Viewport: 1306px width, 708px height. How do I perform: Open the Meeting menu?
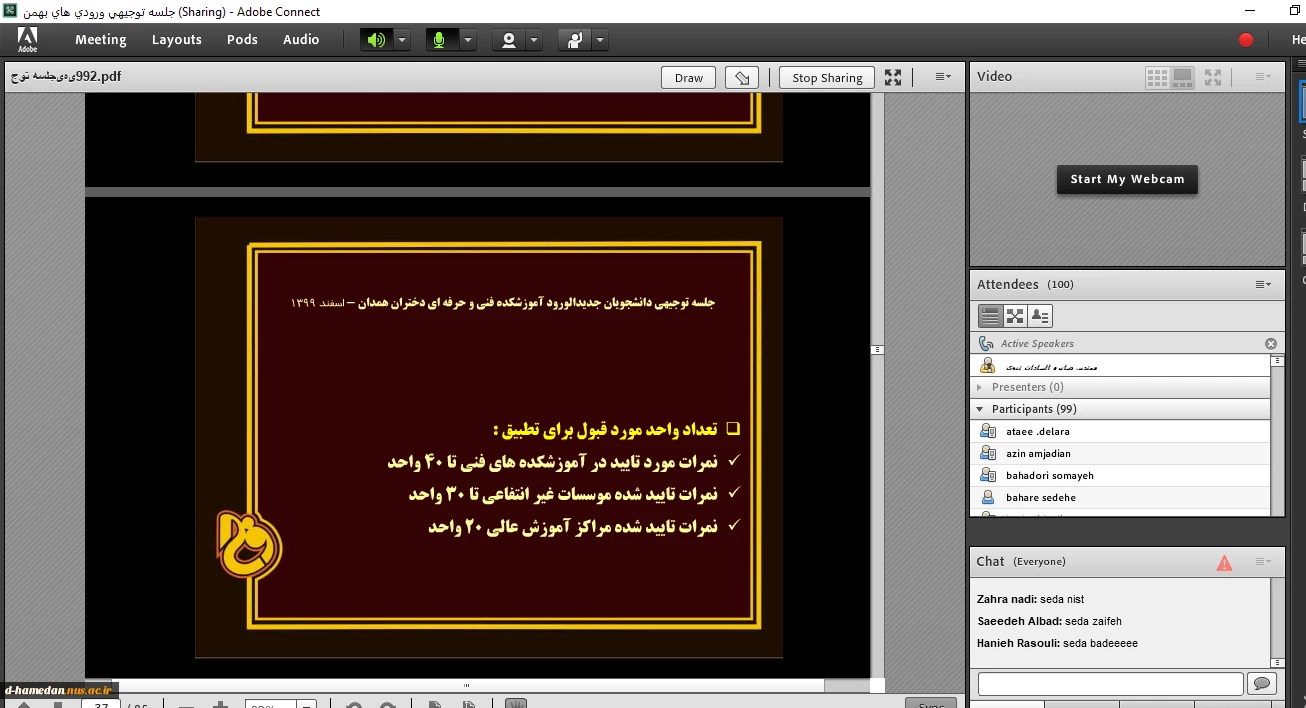(101, 40)
